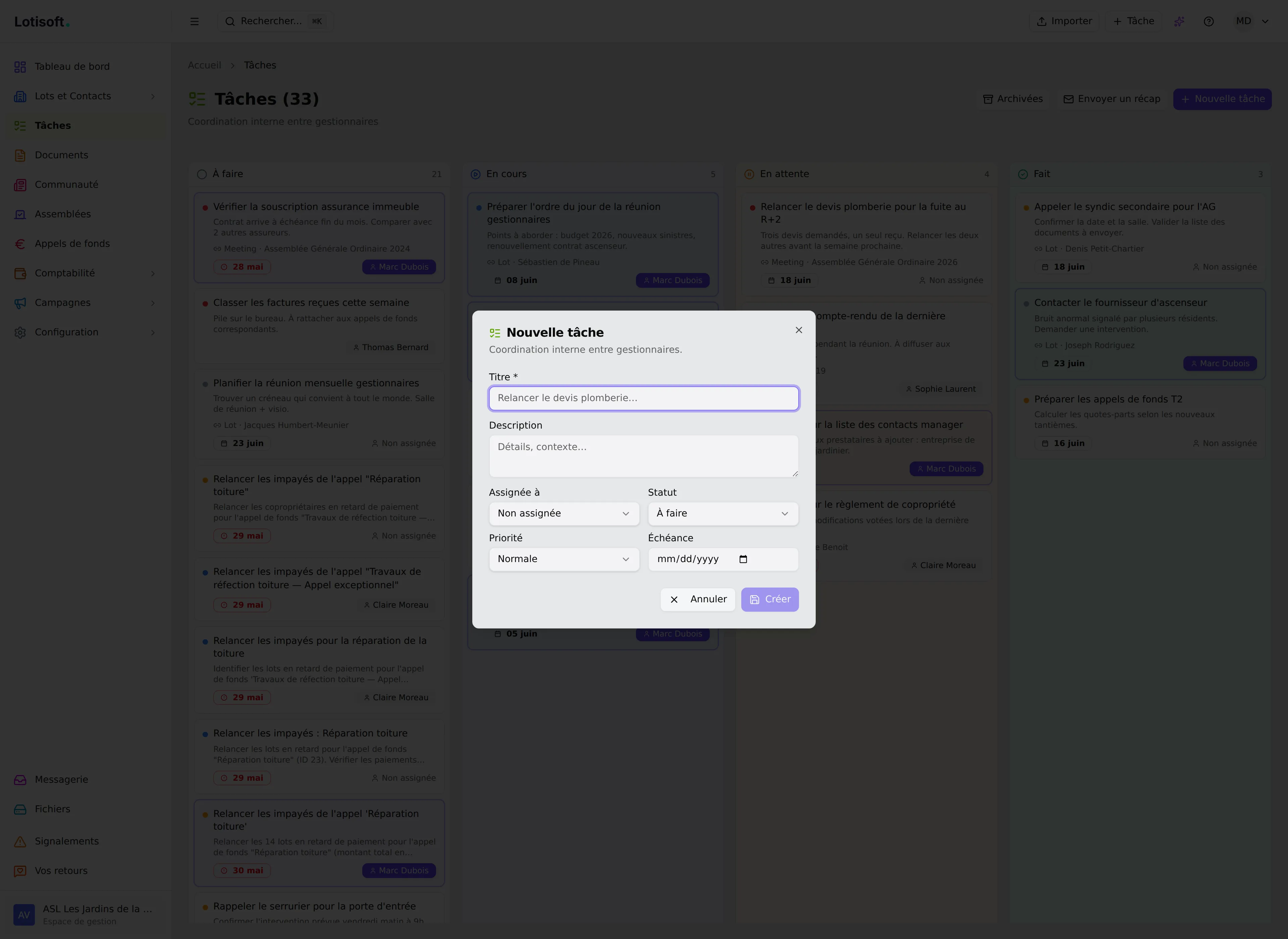This screenshot has width=1288, height=939.
Task: Click the Appels de fonds euro icon
Action: click(20, 244)
